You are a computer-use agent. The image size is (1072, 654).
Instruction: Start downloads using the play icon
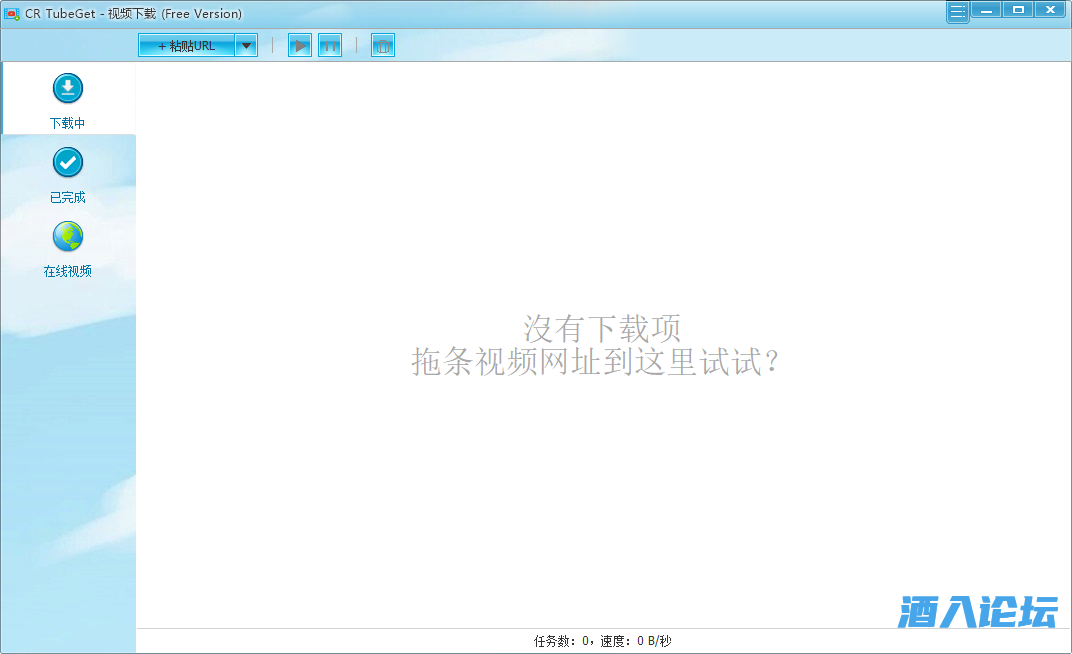[299, 44]
